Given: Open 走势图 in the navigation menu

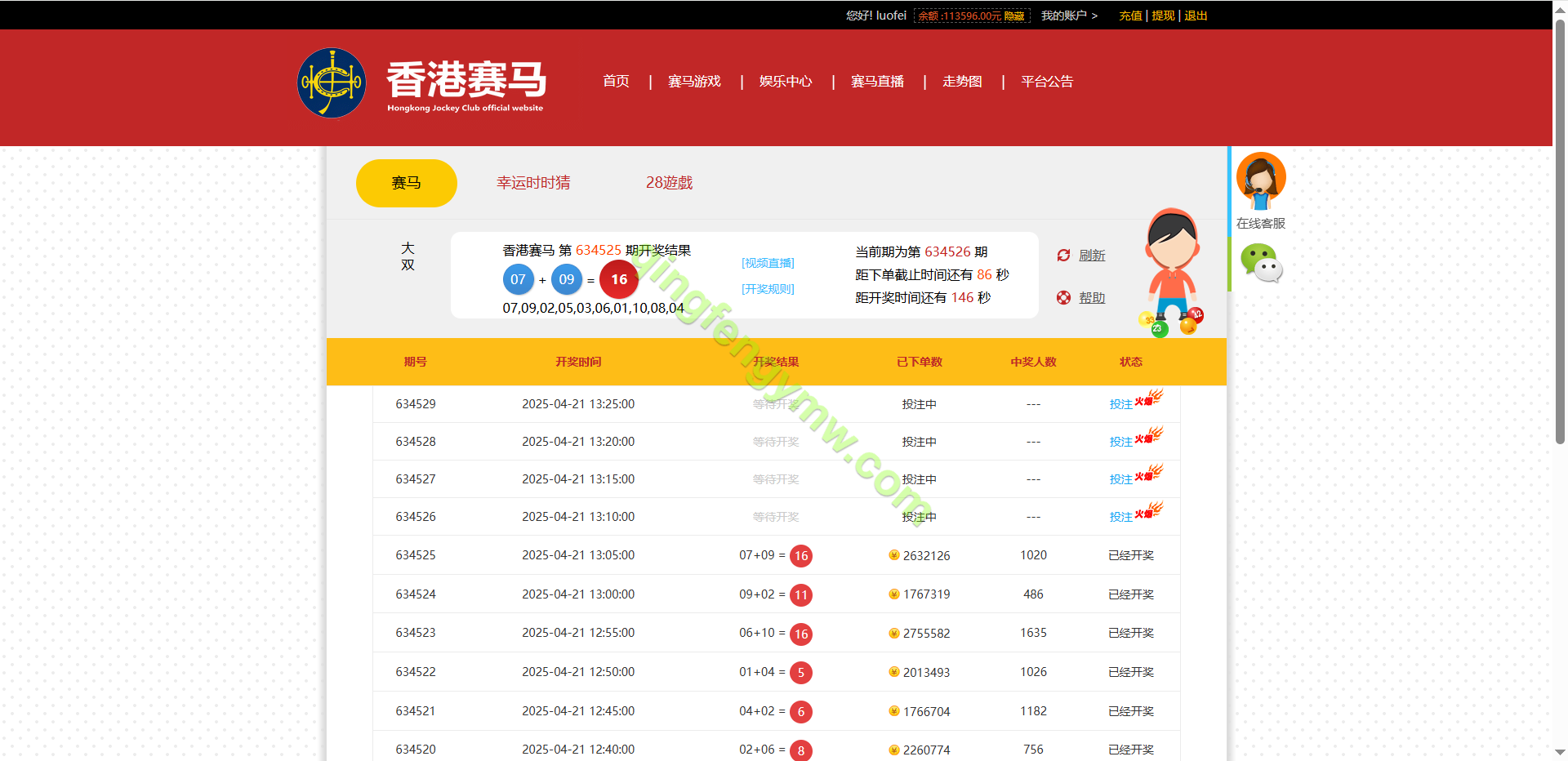Looking at the screenshot, I should point(962,82).
